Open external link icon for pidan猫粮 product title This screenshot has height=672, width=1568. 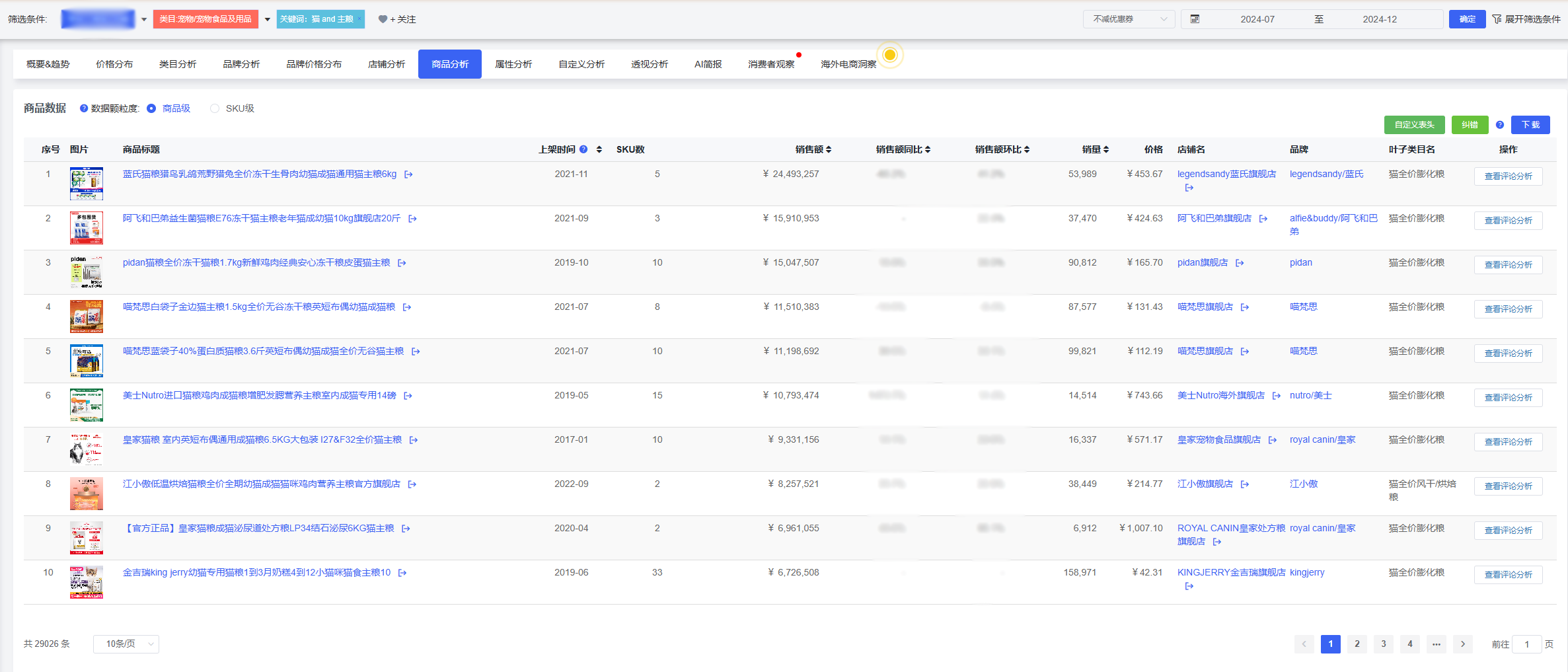click(x=402, y=263)
